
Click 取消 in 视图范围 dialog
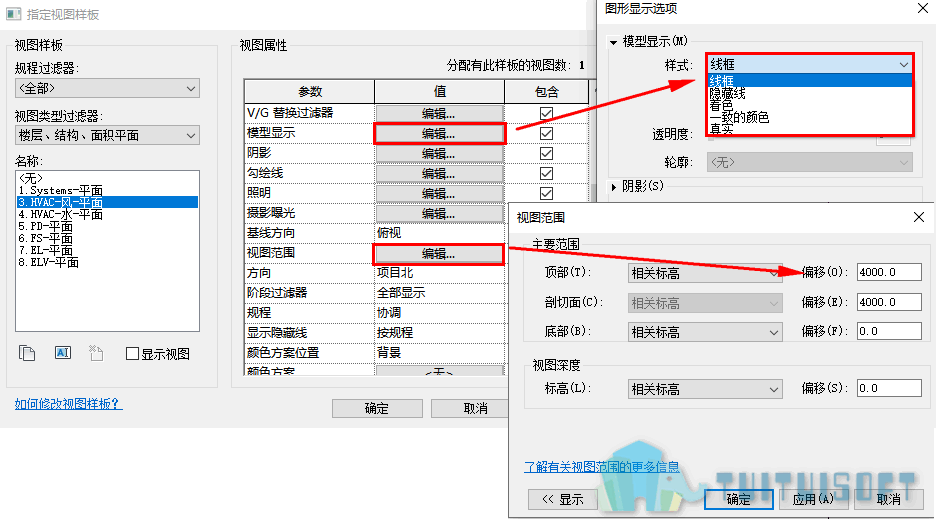point(889,500)
